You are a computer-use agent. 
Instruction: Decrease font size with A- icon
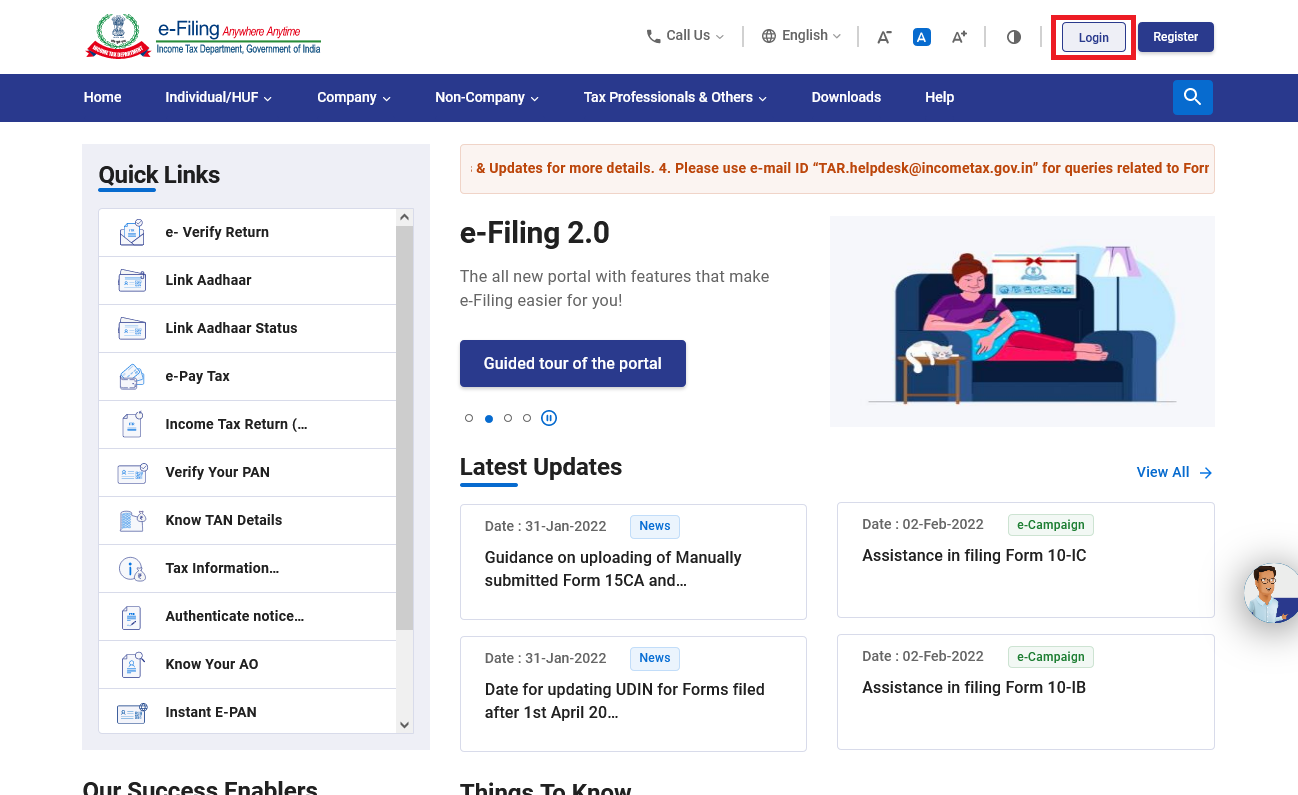[884, 37]
